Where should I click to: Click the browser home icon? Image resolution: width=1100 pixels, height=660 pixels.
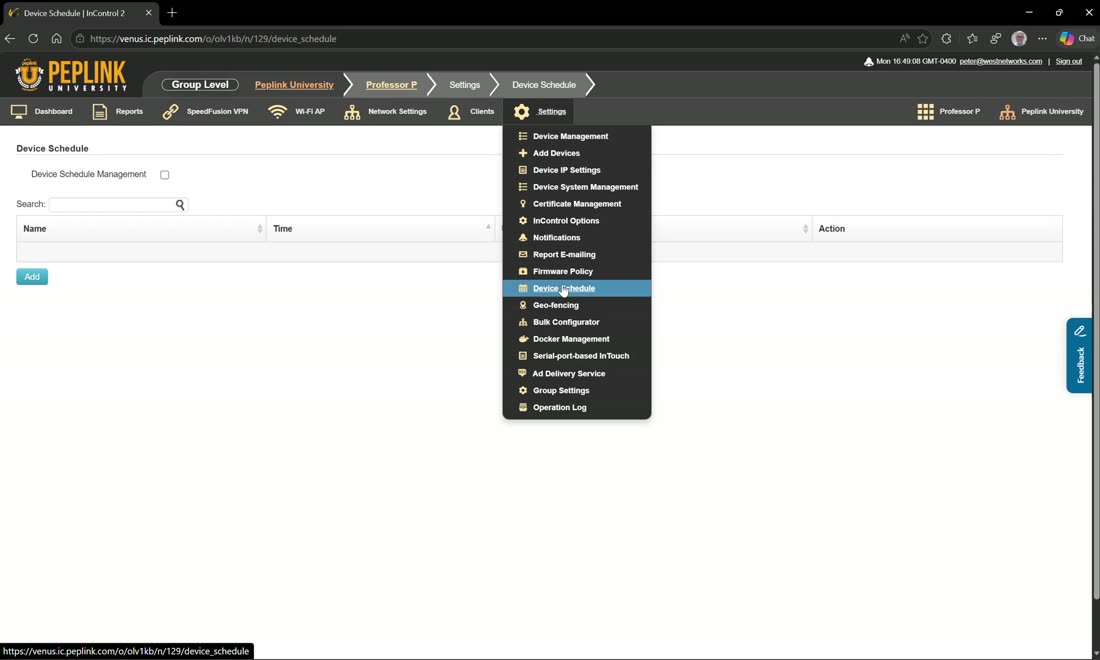(56, 39)
